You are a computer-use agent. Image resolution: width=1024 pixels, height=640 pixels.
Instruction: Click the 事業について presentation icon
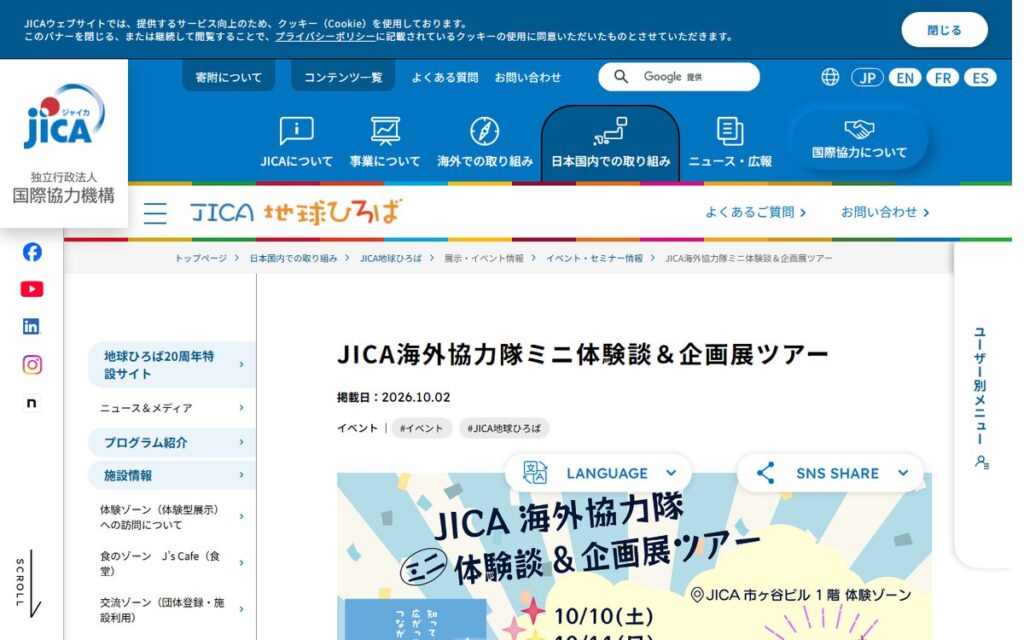click(x=385, y=131)
